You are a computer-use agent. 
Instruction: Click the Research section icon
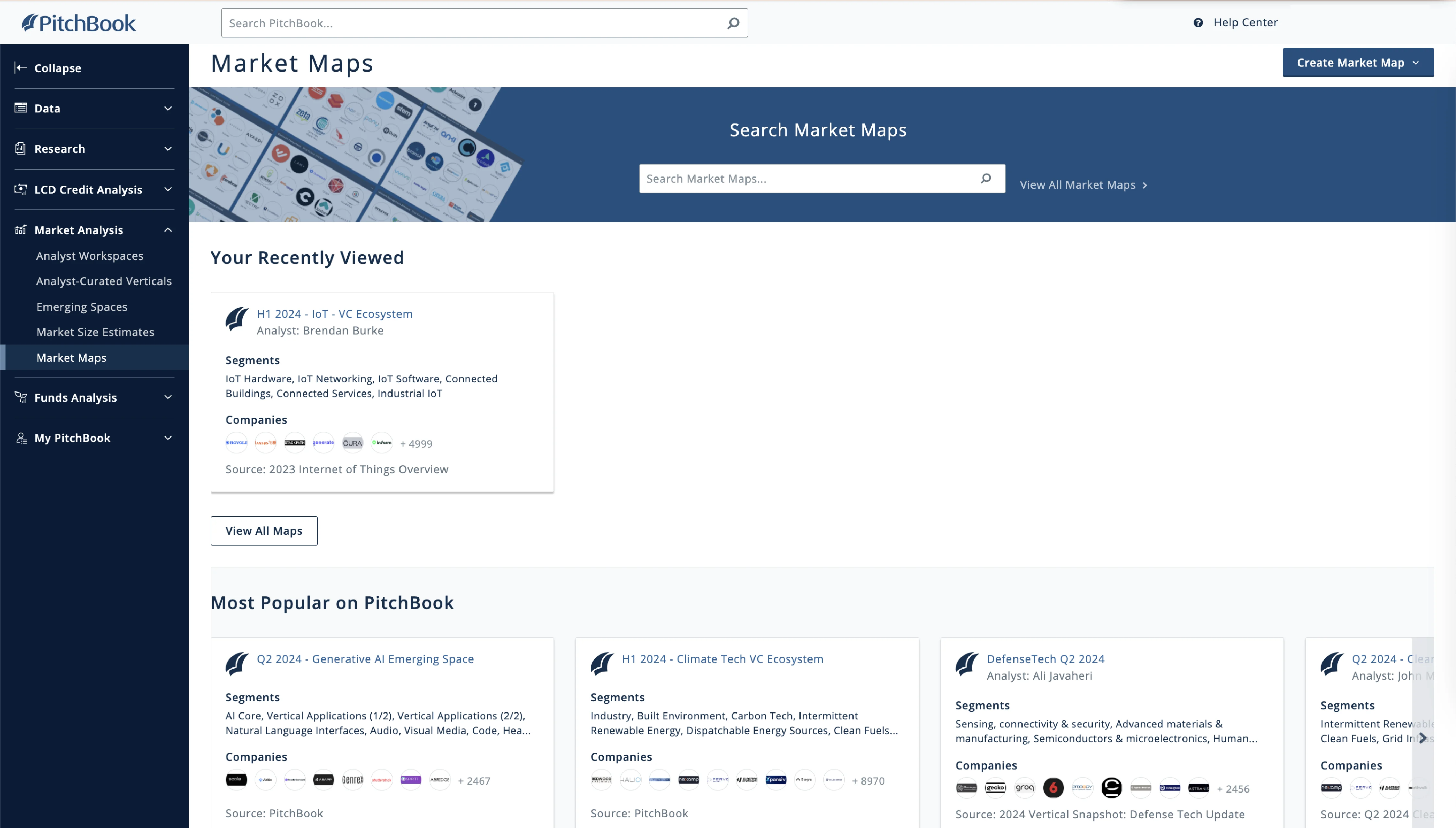(21, 148)
